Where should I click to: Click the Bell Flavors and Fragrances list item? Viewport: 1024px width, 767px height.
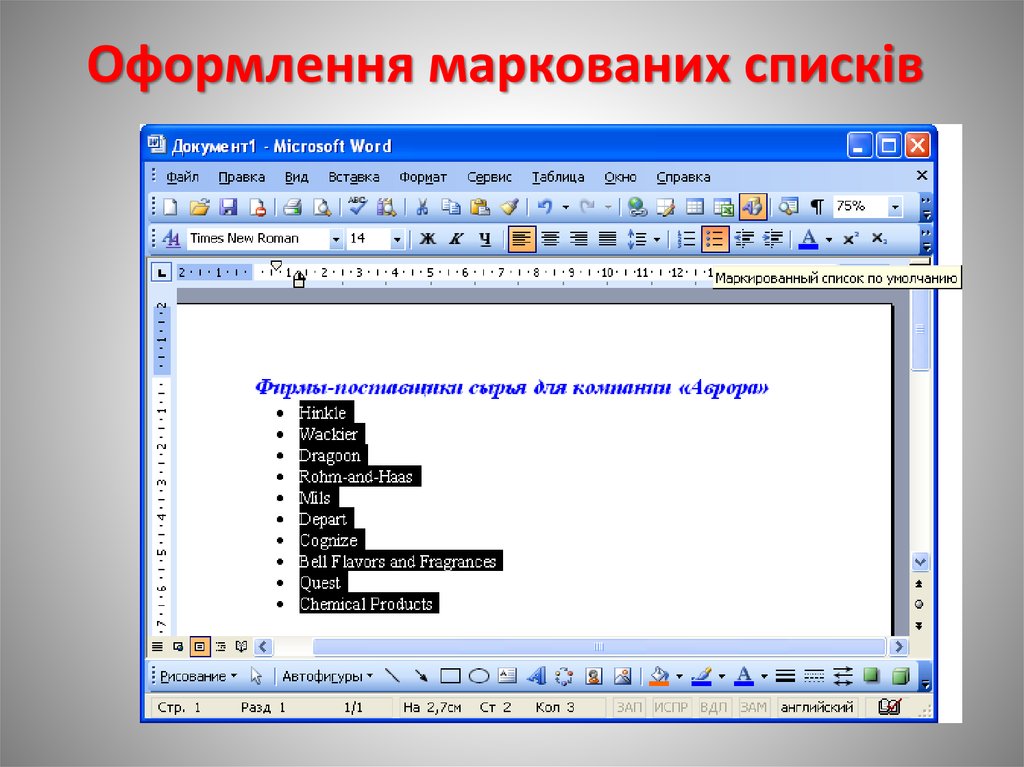tap(398, 562)
